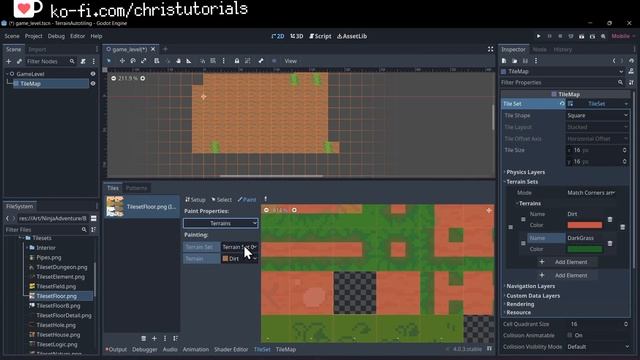Expand the Custom Data Layers section
Viewport: 640px width, 360px height.
532,296
